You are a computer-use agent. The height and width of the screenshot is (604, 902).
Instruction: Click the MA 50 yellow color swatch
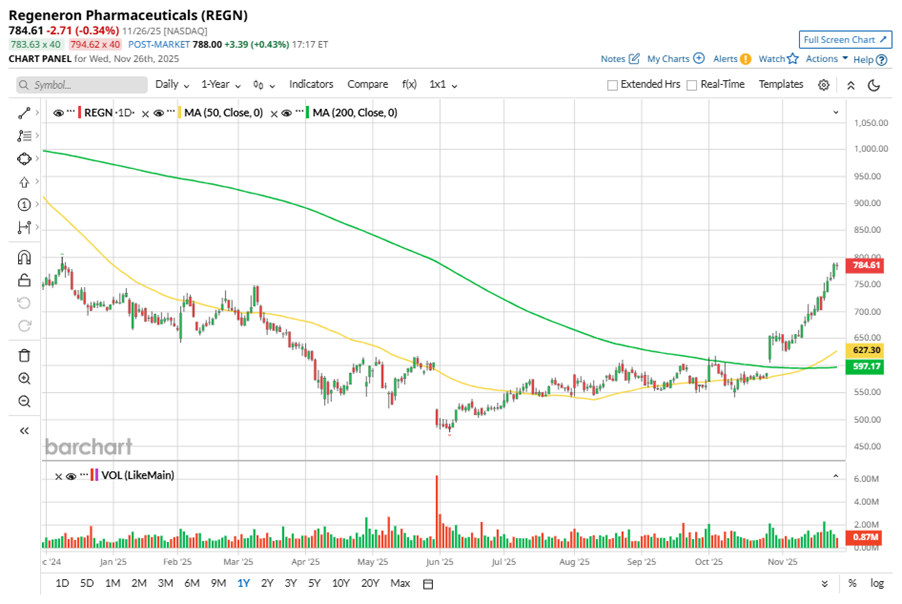click(179, 113)
